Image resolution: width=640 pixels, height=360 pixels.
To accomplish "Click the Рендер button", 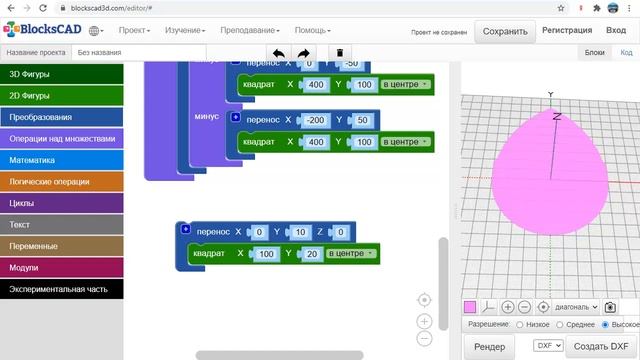I will [x=489, y=347].
